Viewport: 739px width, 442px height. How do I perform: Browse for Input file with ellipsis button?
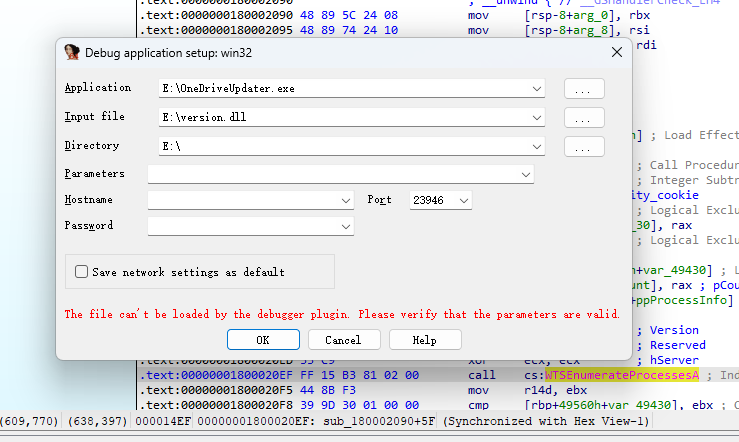click(x=584, y=118)
